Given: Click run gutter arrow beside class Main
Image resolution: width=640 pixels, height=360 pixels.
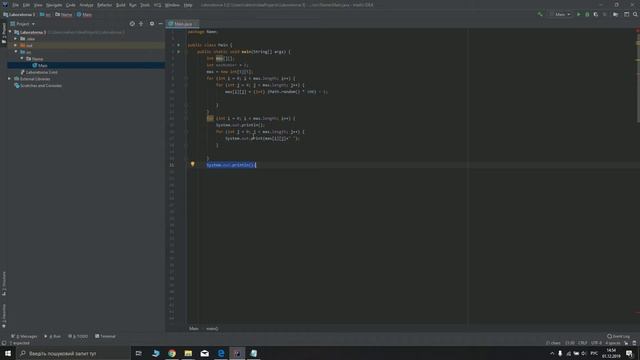Looking at the screenshot, I should pos(178,45).
